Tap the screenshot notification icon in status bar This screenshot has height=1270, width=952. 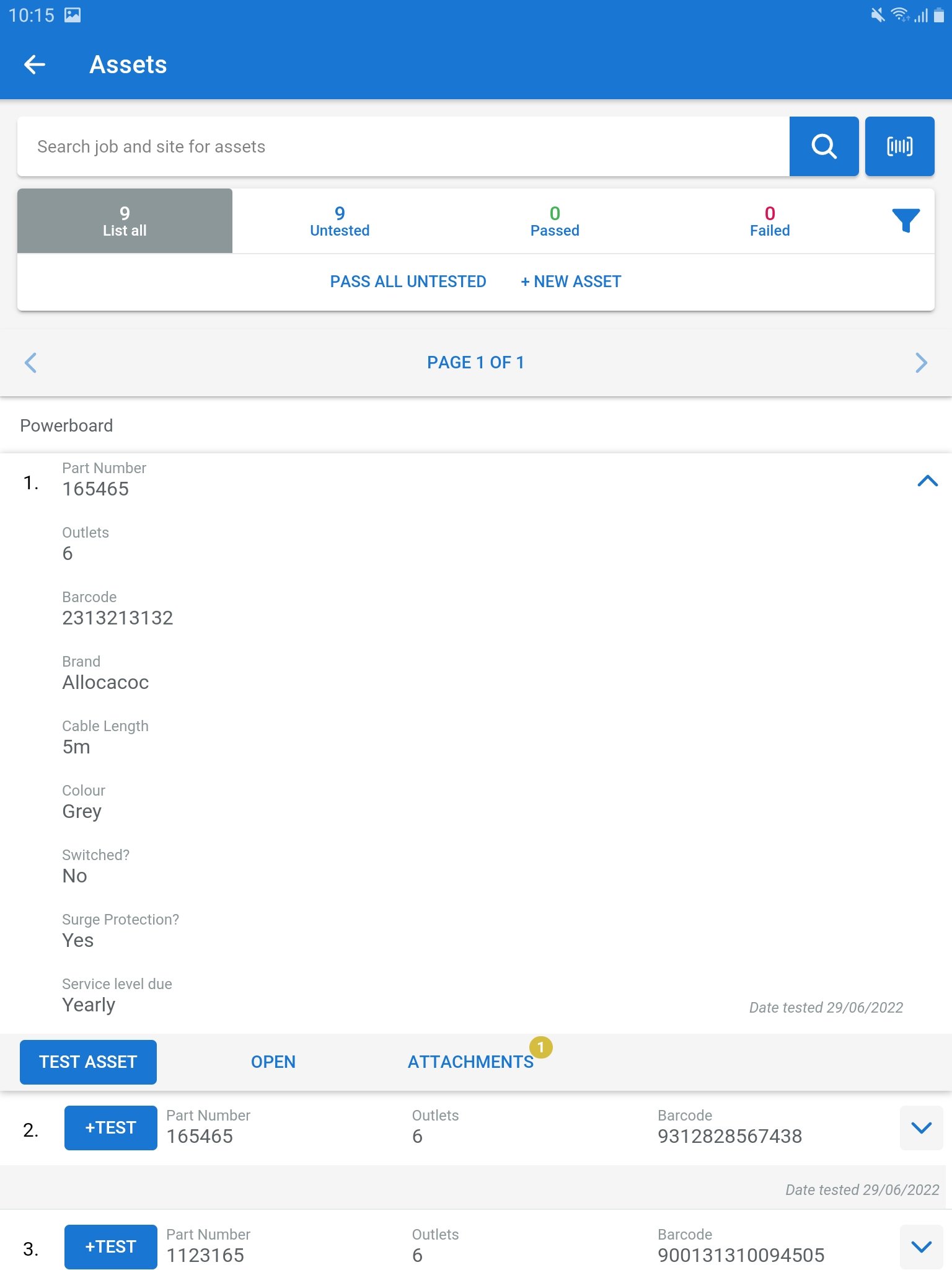pos(73,15)
